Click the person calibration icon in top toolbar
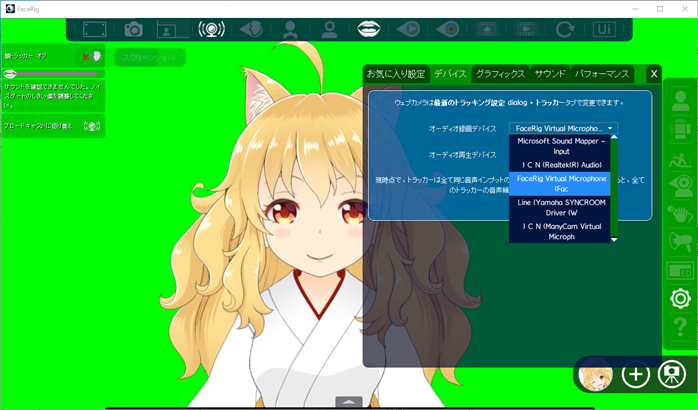 pos(290,29)
